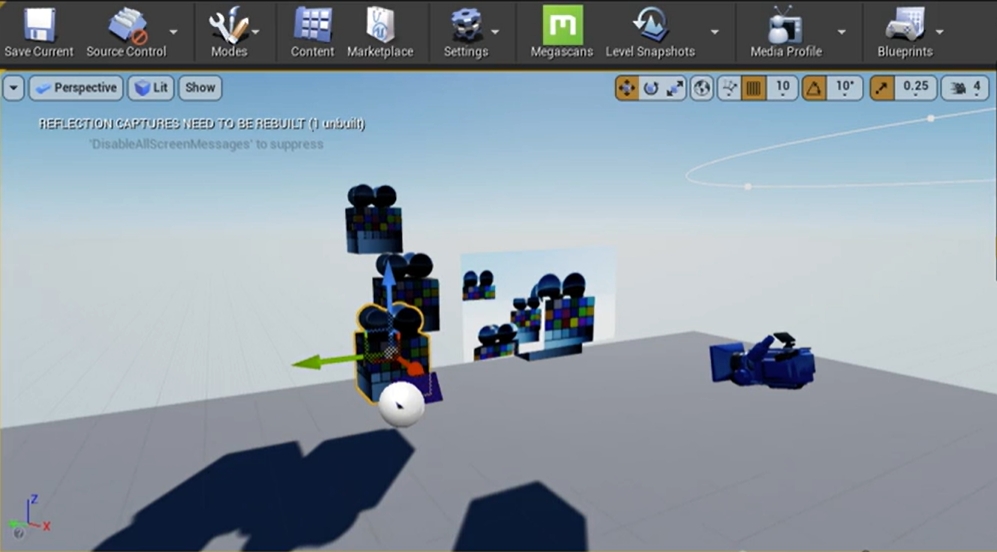Select the rotate gizmo mode
The width and height of the screenshot is (997, 552).
[x=651, y=88]
